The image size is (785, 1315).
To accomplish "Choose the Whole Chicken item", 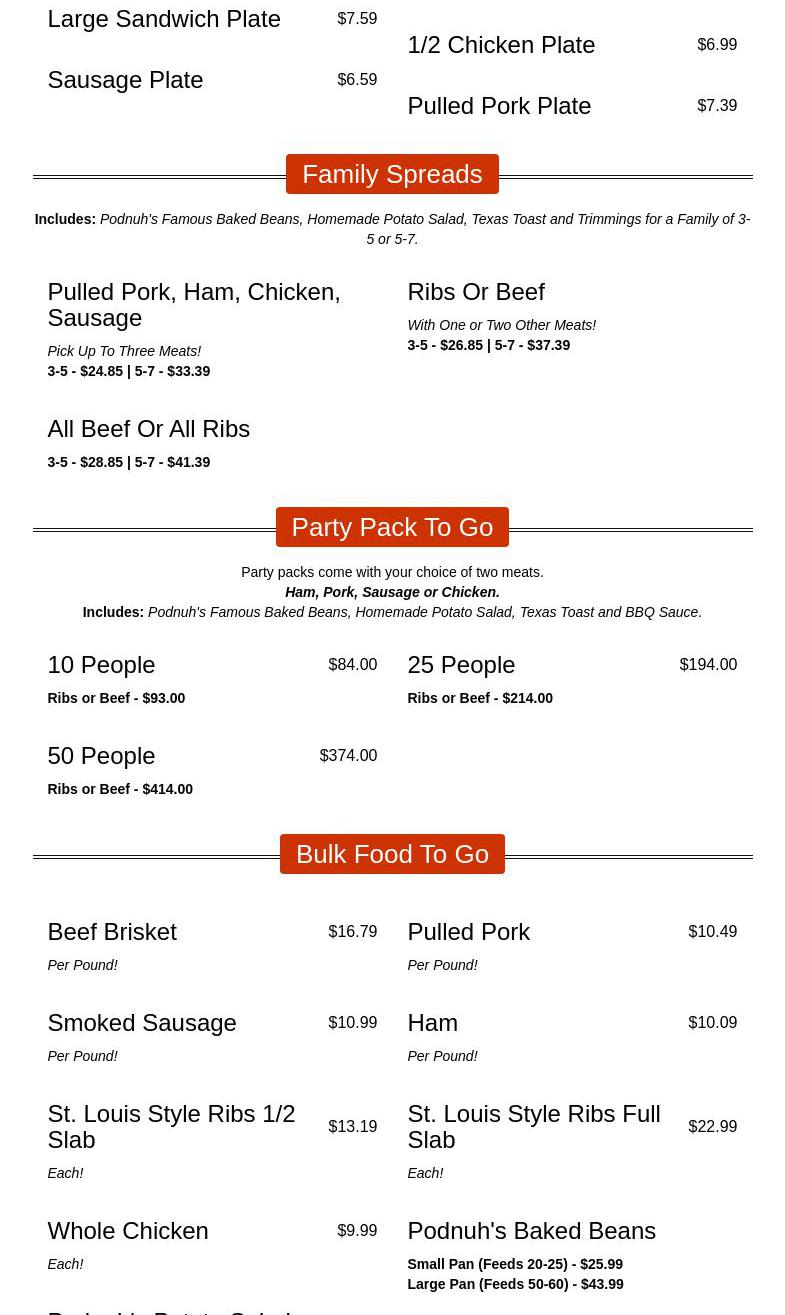I will (128, 1231).
